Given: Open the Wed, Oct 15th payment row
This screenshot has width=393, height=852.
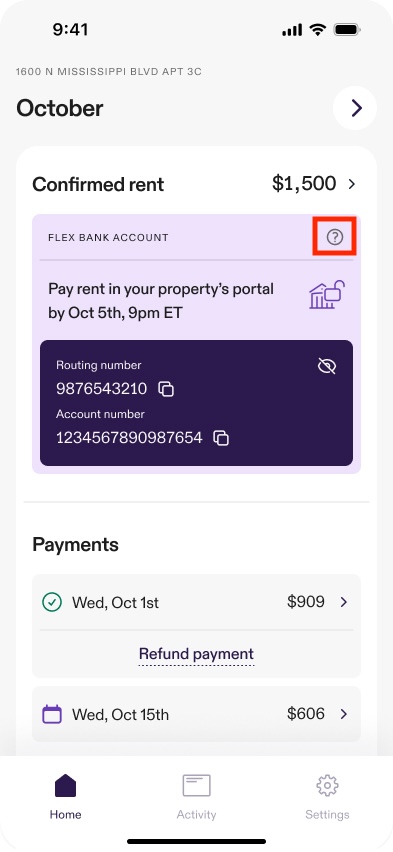Looking at the screenshot, I should coord(196,714).
